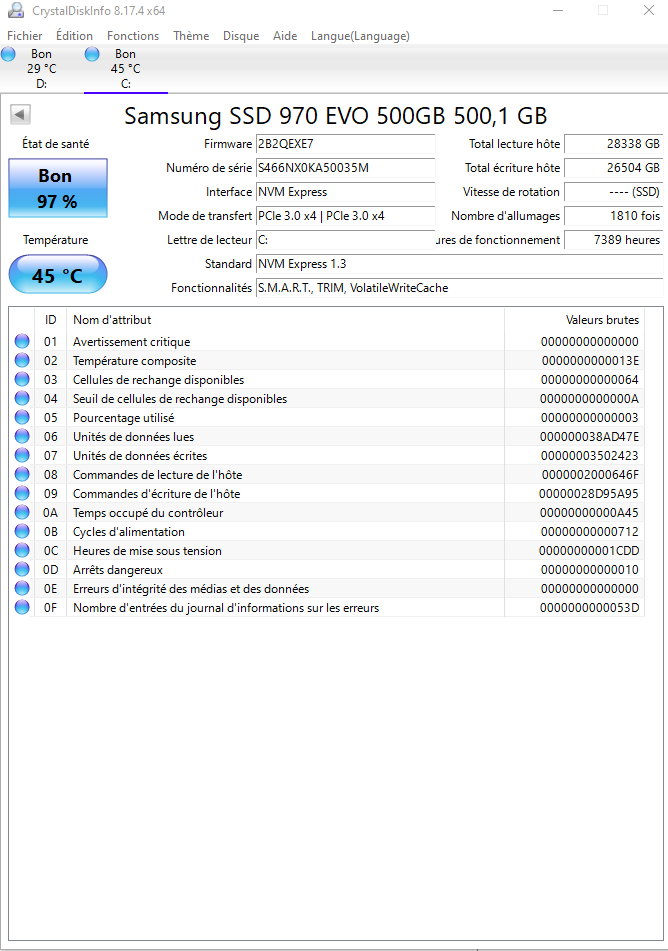This screenshot has width=668, height=951.
Task: Open the Fonctions menu
Action: 133,36
